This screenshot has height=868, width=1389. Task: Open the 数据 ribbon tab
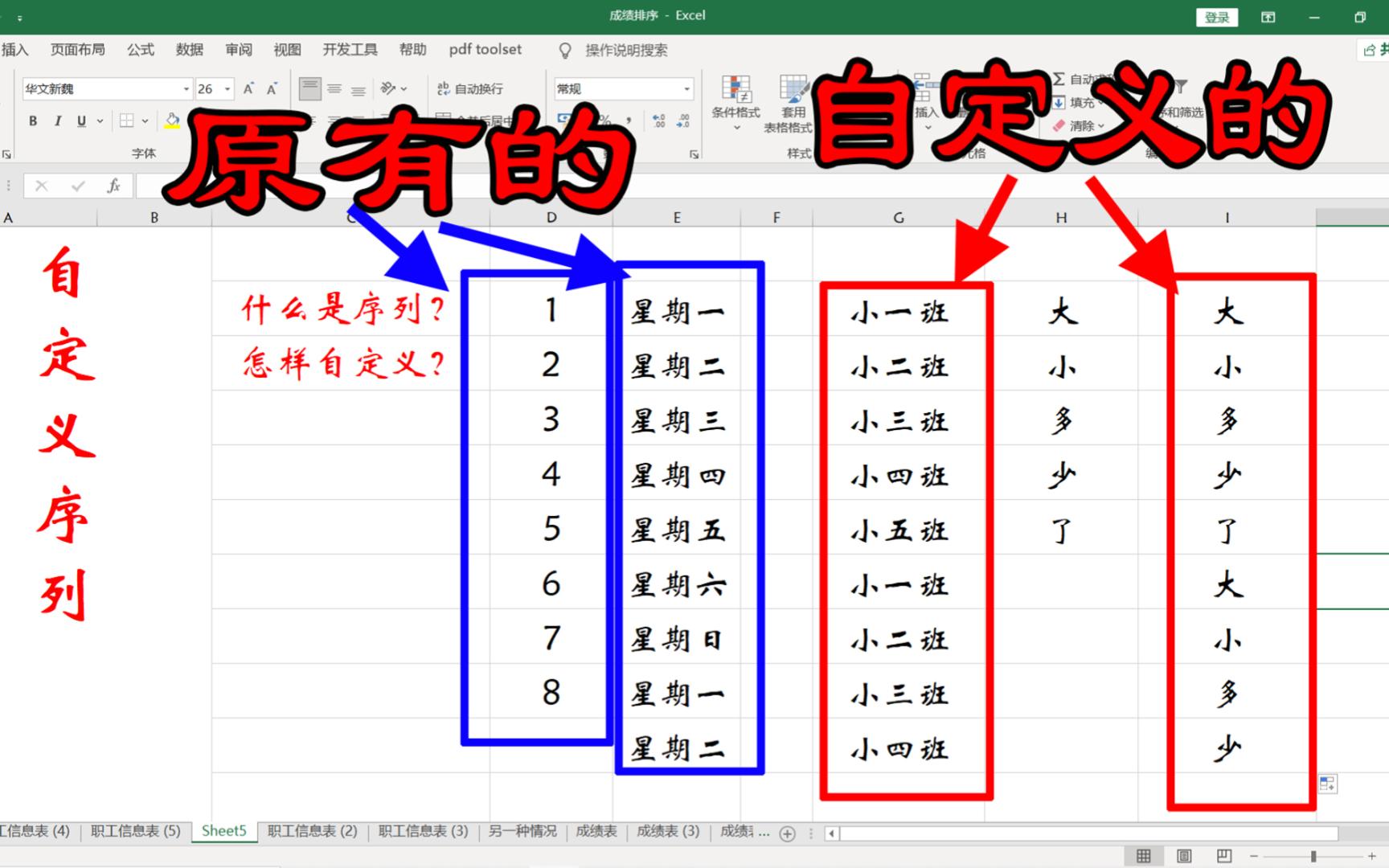(189, 50)
